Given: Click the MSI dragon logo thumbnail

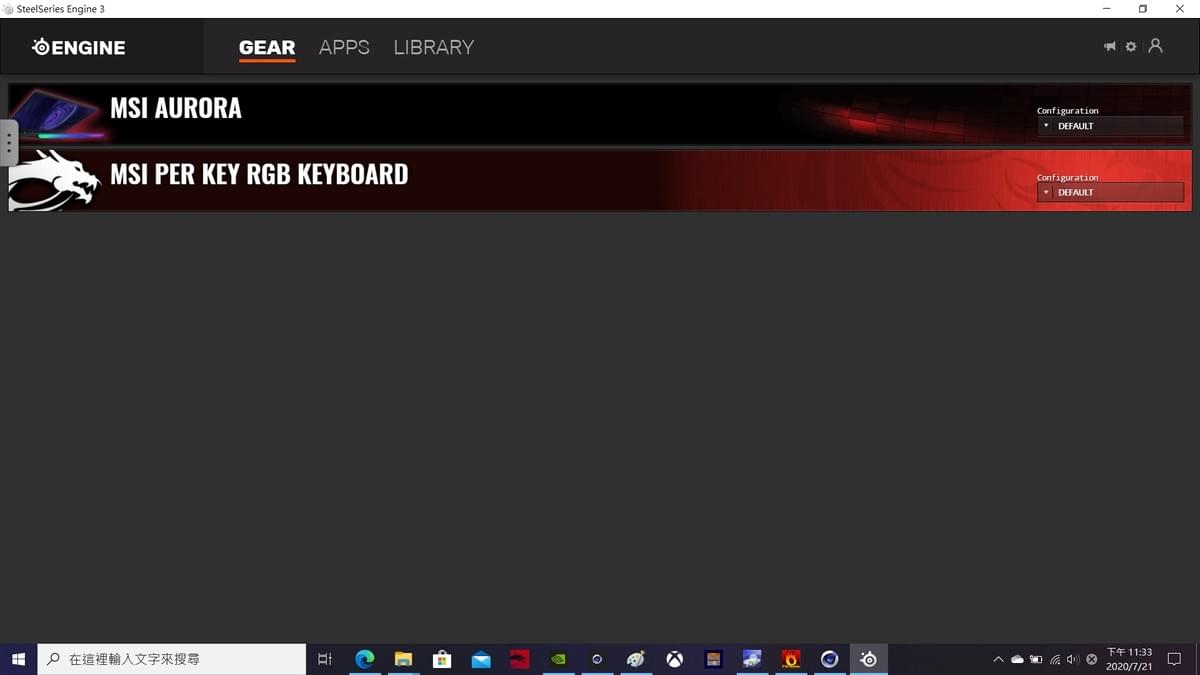Looking at the screenshot, I should click(x=55, y=180).
